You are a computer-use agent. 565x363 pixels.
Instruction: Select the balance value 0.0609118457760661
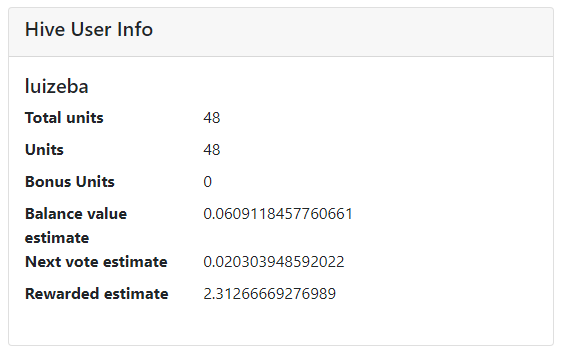278,214
